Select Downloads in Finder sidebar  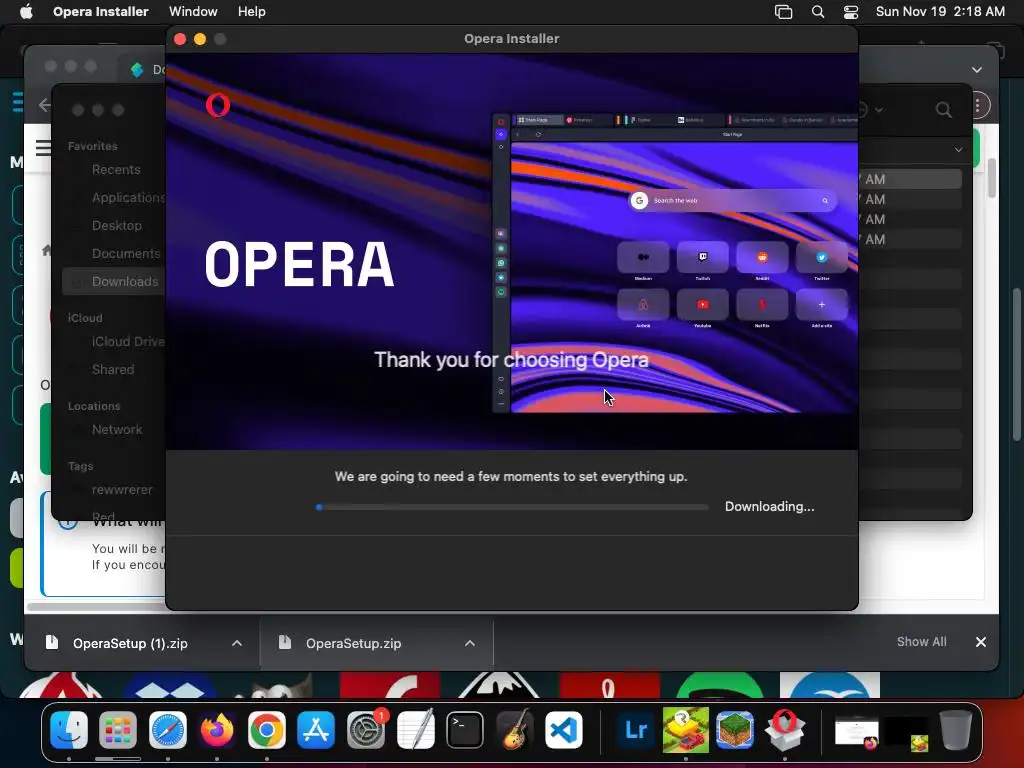[115, 281]
